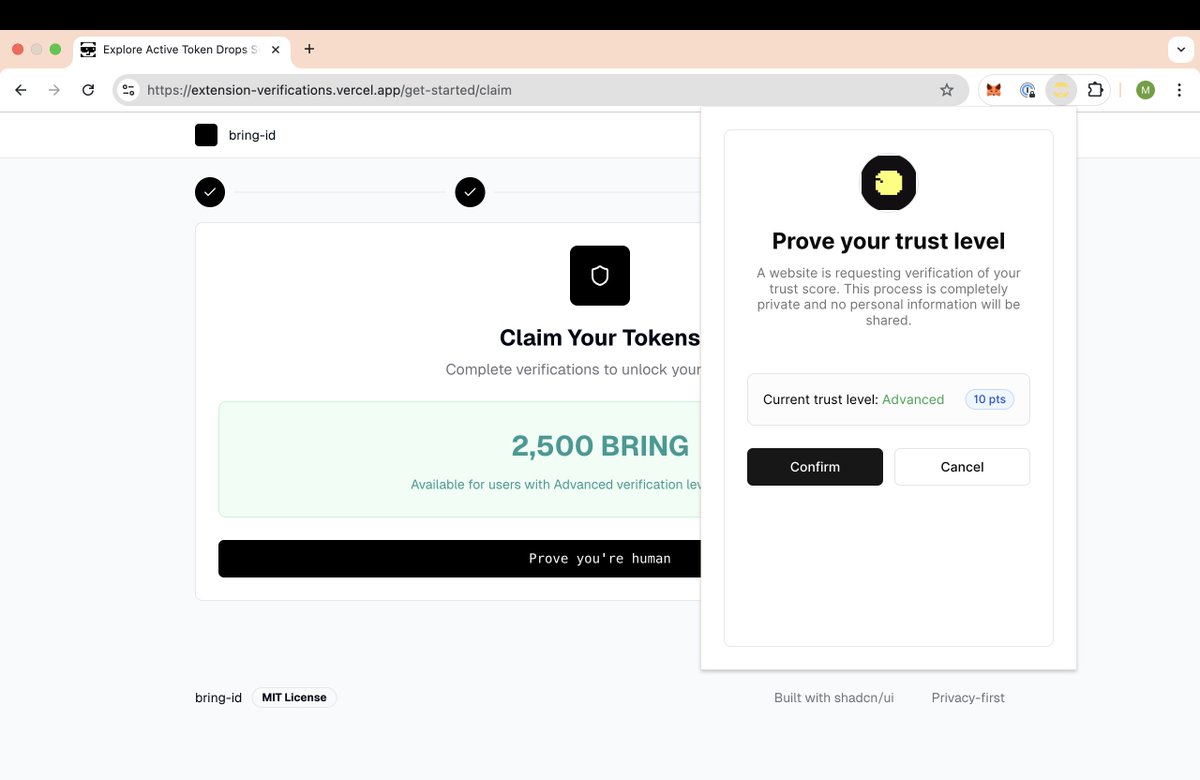Click the Privacy-first footer text
1200x780 pixels.
pyautogui.click(x=968, y=698)
